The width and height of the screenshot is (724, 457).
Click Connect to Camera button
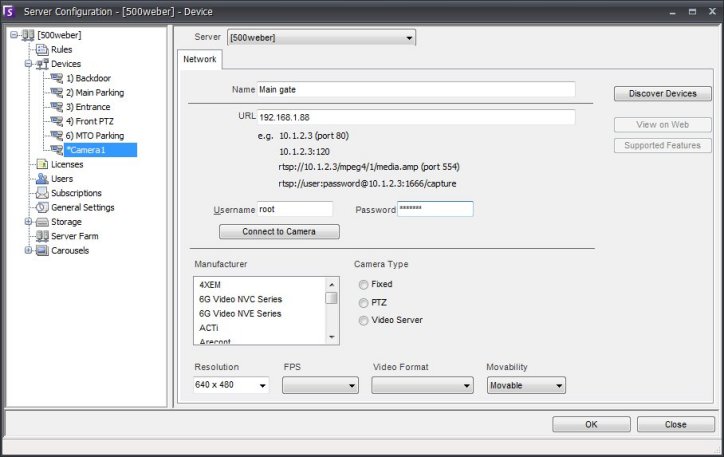click(x=279, y=232)
